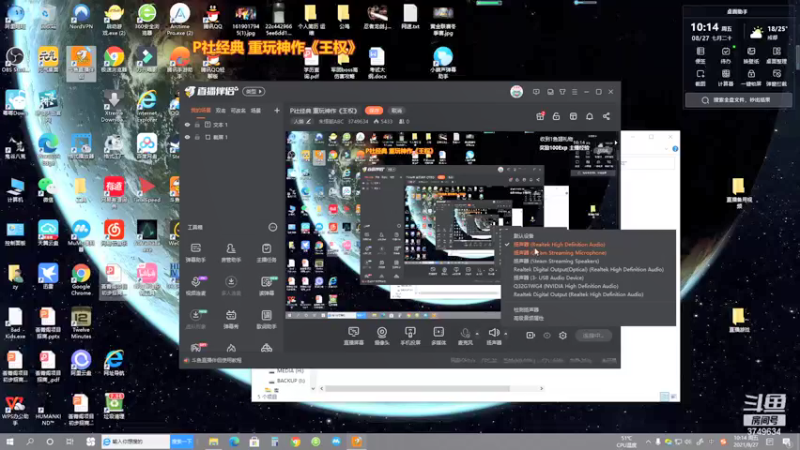Click the orange button beside the stream title
The image size is (800, 450).
(x=374, y=110)
